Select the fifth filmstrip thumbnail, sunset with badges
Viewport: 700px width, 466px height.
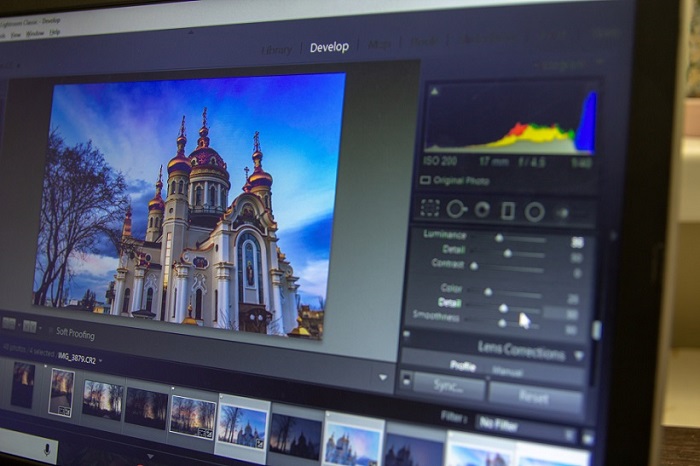tap(193, 417)
